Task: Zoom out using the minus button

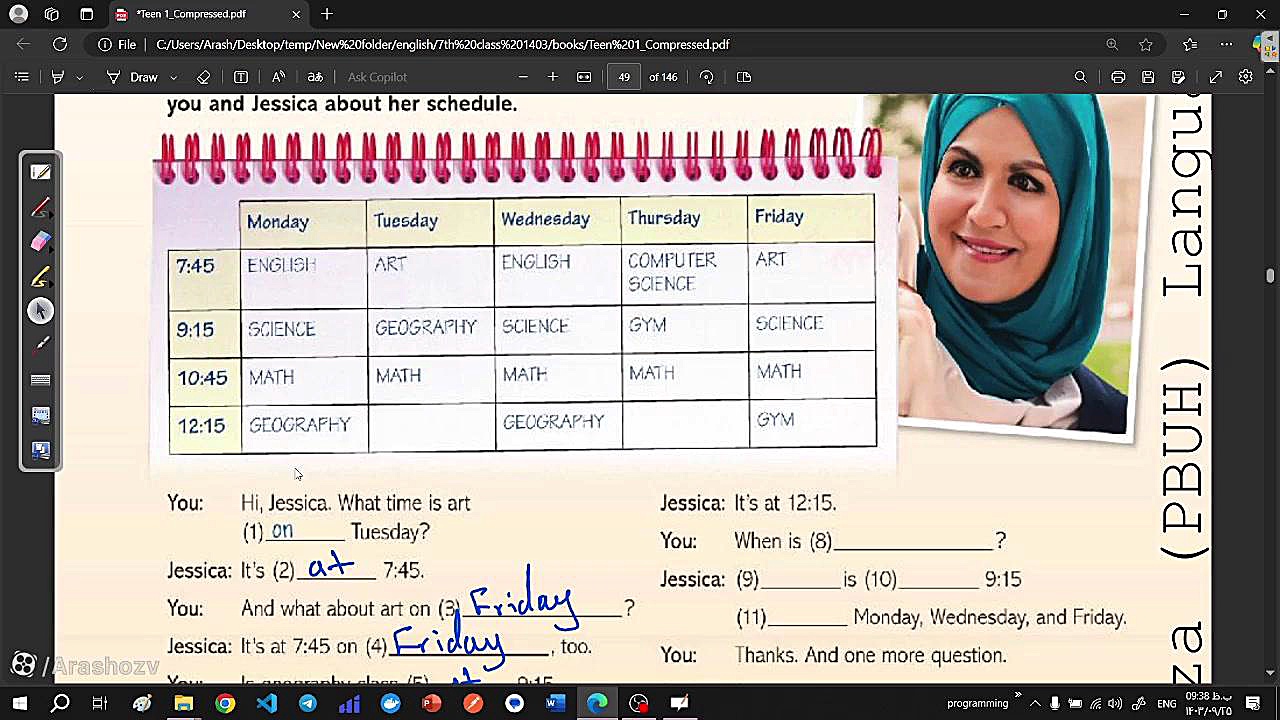Action: tap(523, 77)
